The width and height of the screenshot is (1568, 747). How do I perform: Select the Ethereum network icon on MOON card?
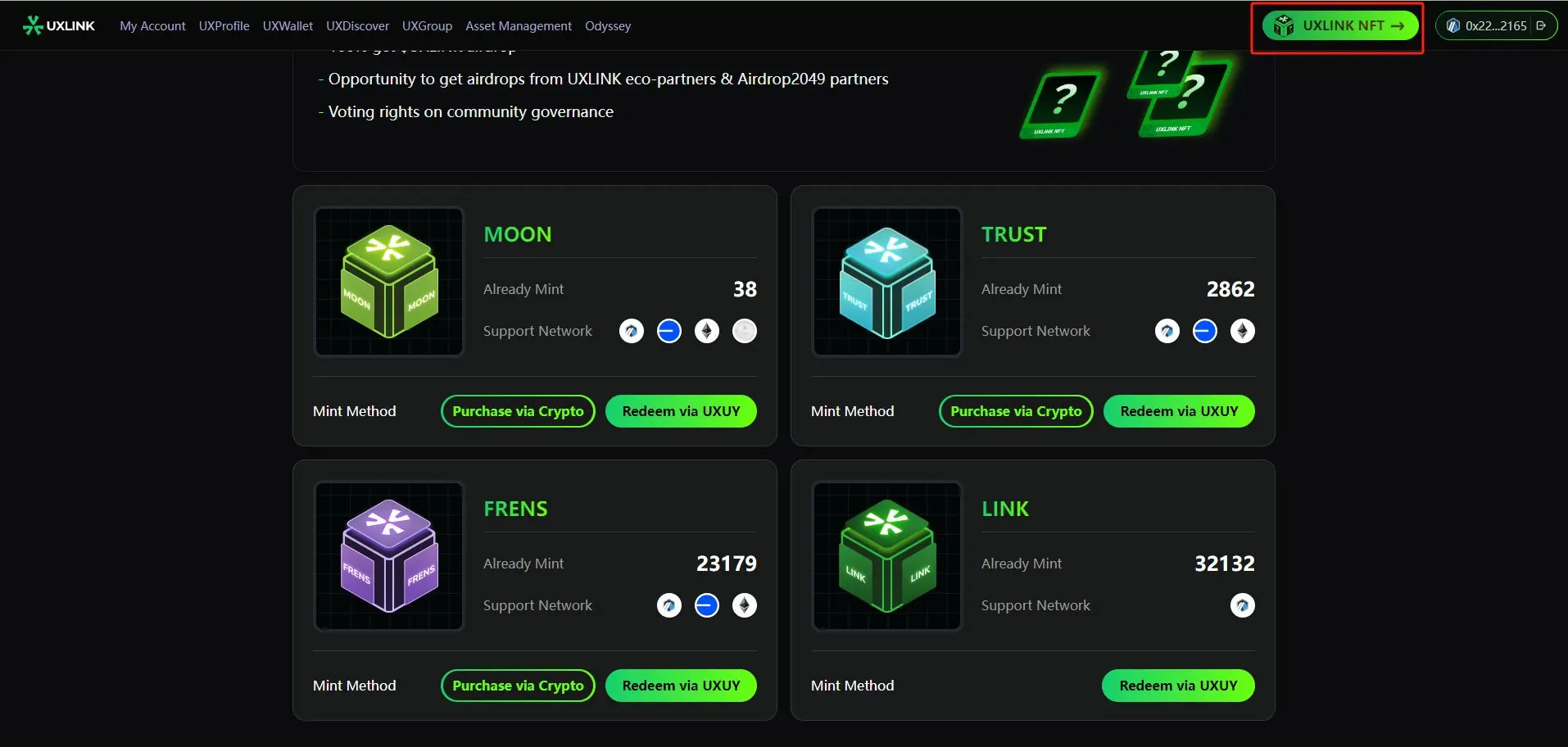coord(707,331)
